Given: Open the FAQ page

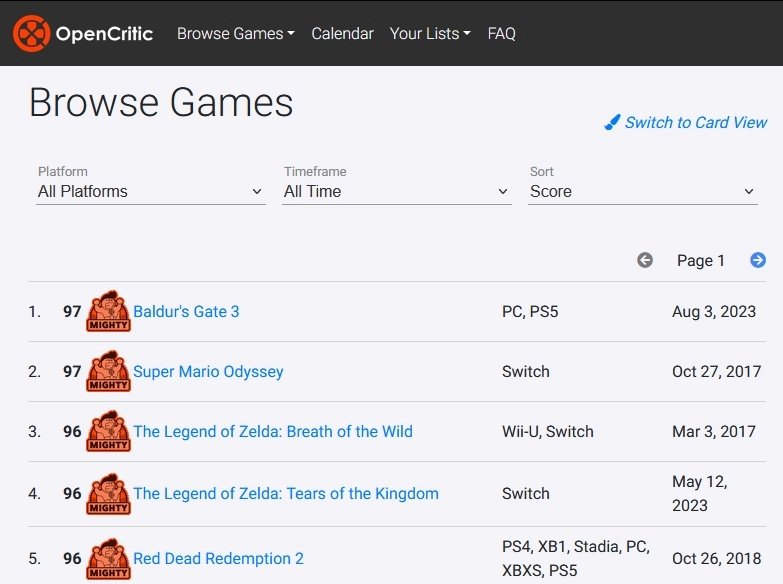Looking at the screenshot, I should [x=501, y=33].
